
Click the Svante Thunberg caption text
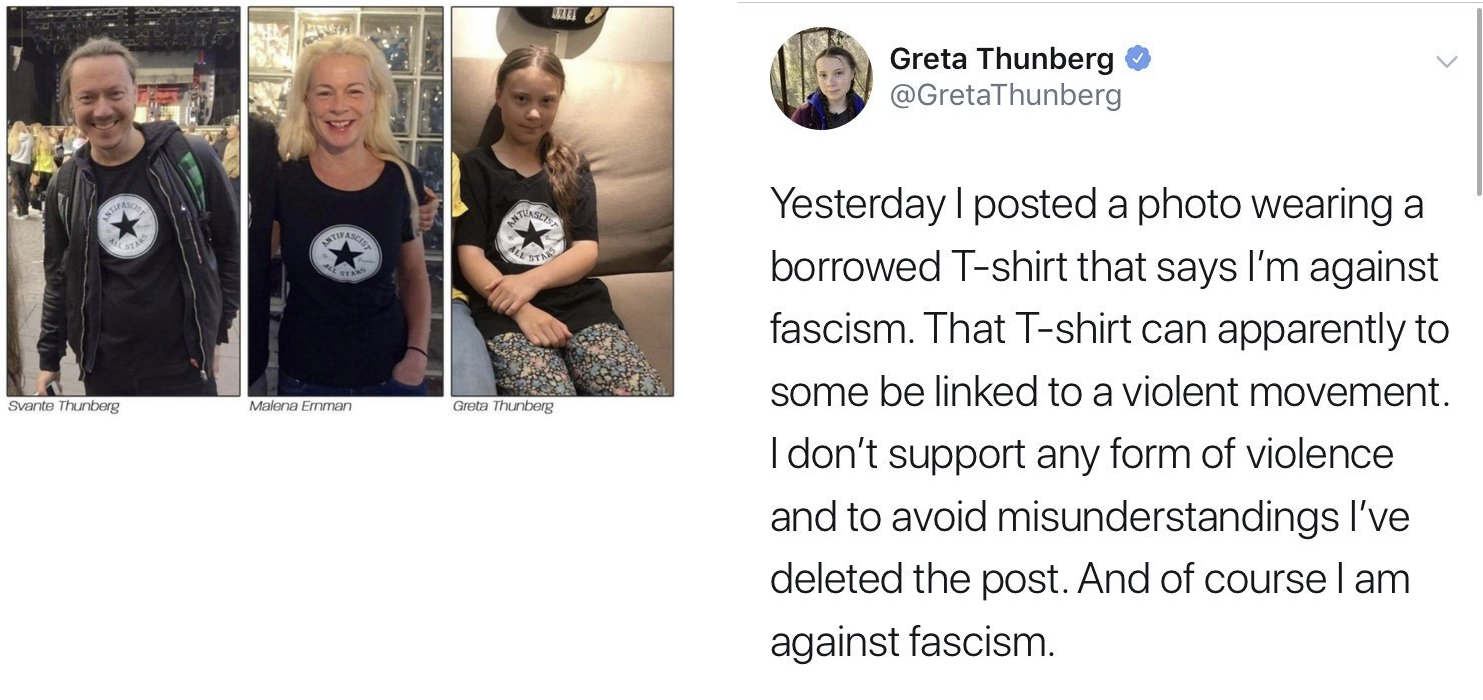(63, 407)
